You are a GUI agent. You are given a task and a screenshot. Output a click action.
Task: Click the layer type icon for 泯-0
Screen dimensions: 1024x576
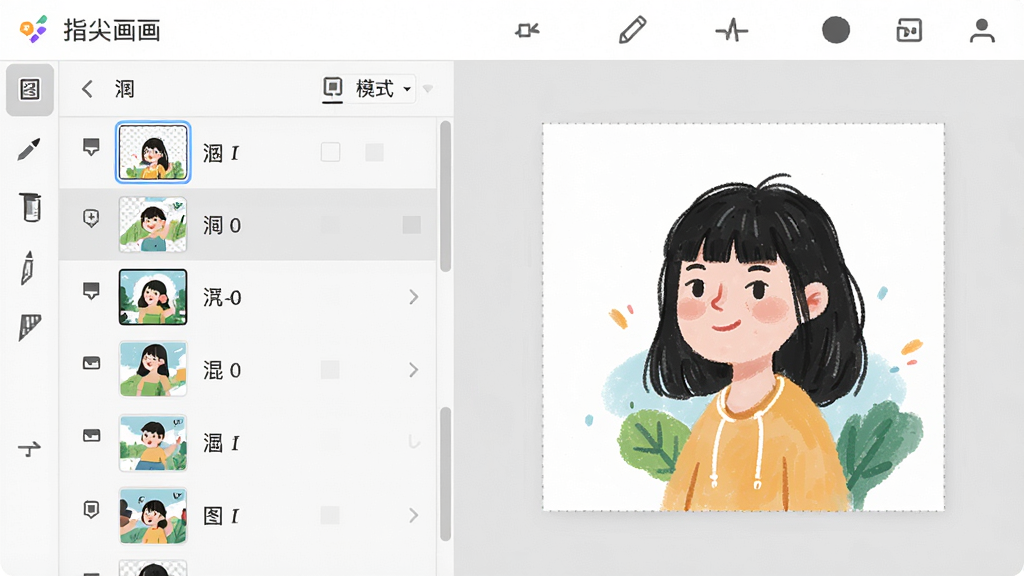(x=91, y=291)
